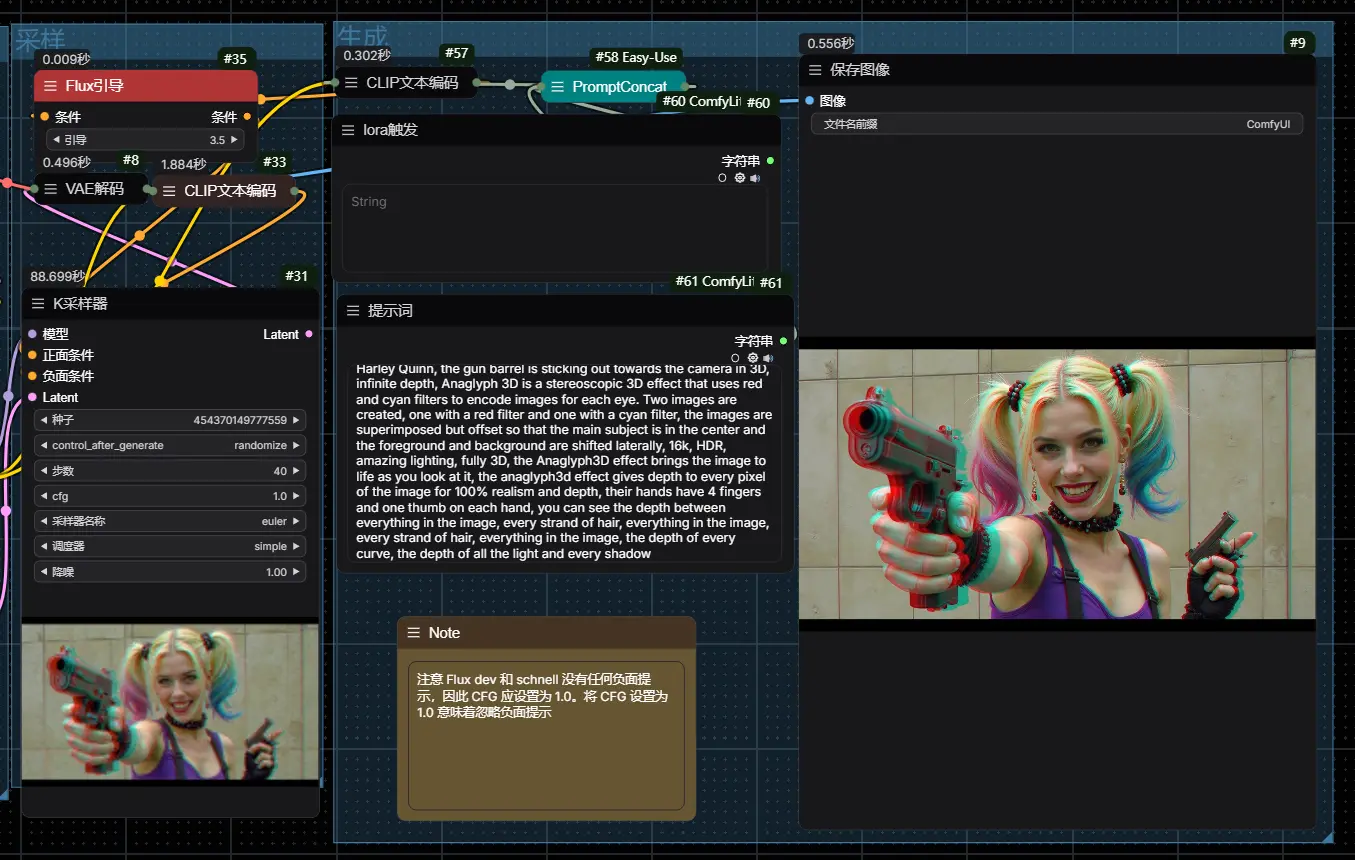The image size is (1355, 860).
Task: Click the 模型 input port on K采样器
Action: [x=32, y=334]
